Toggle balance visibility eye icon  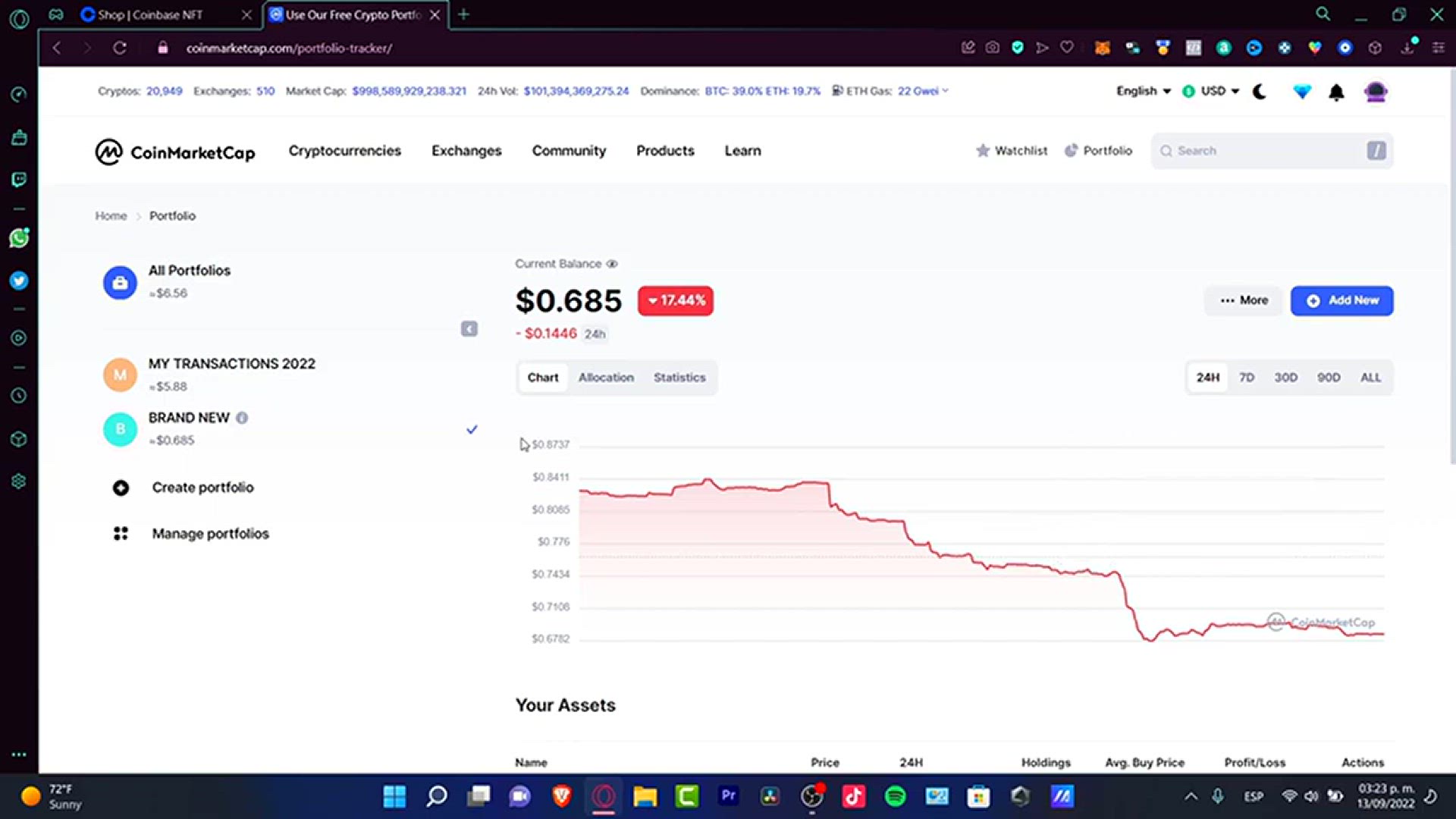(612, 264)
